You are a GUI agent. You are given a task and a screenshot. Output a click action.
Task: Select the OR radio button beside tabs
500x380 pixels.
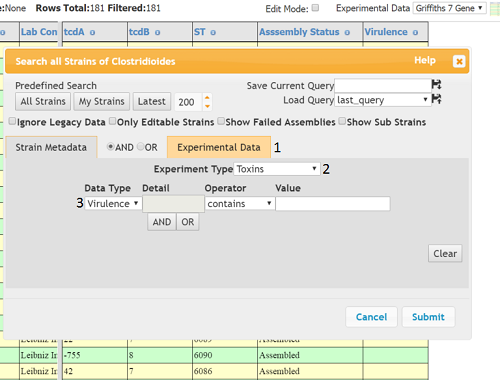(140, 147)
